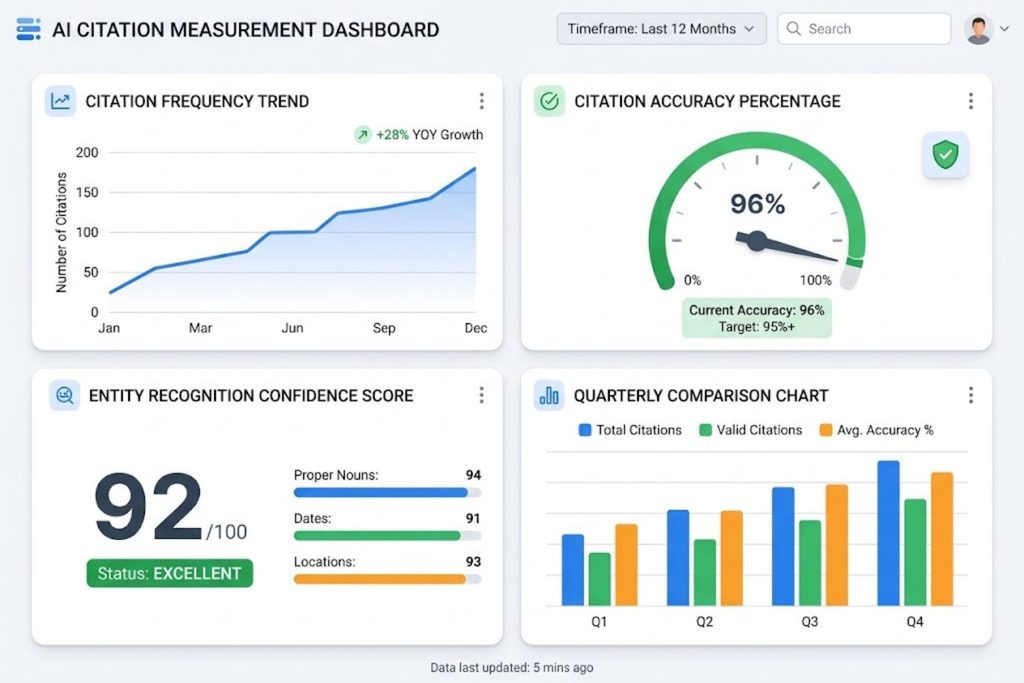This screenshot has height=683, width=1024.
Task: Click the Proper Nouns progress bar
Action: pos(387,492)
